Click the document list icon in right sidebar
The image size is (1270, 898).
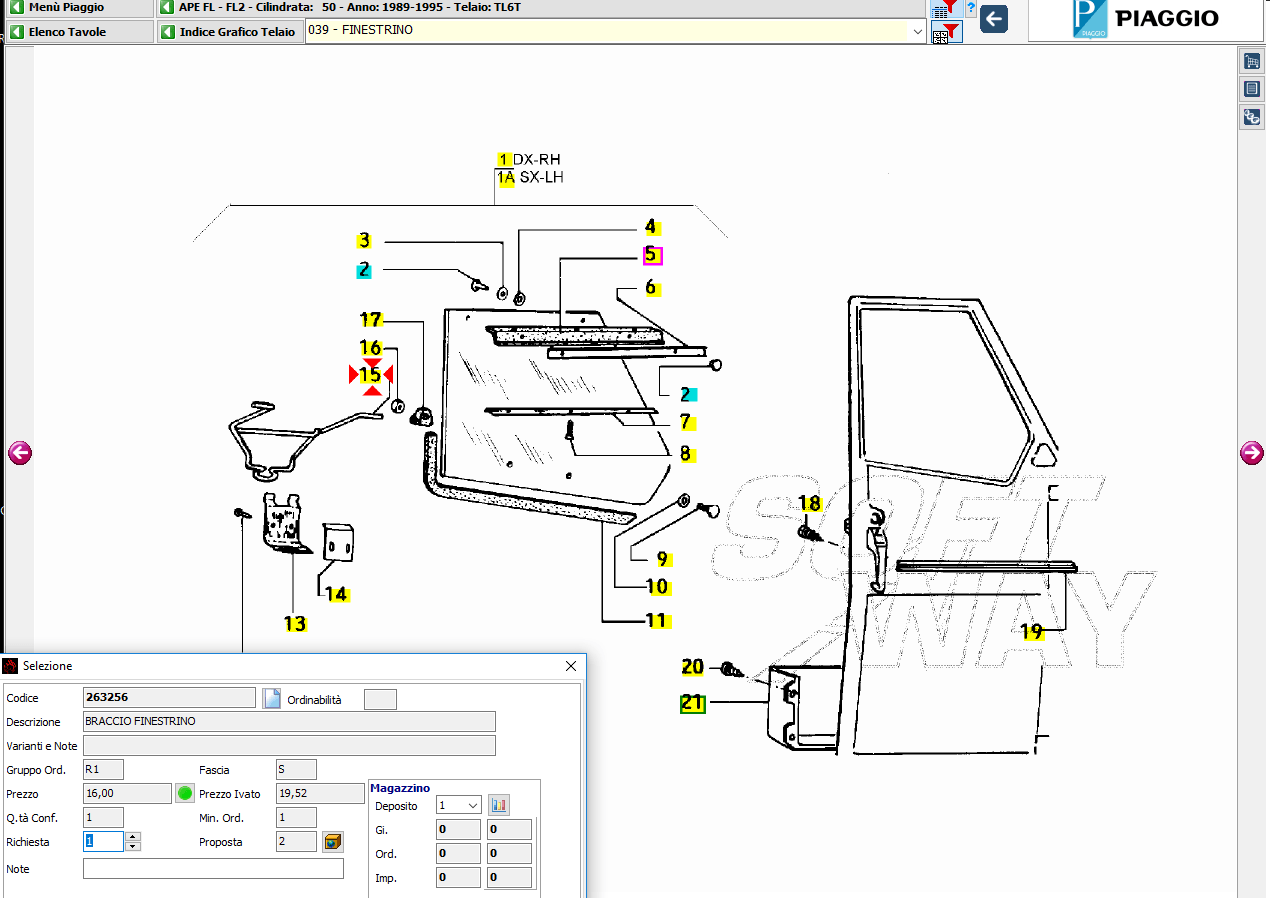[x=1251, y=89]
